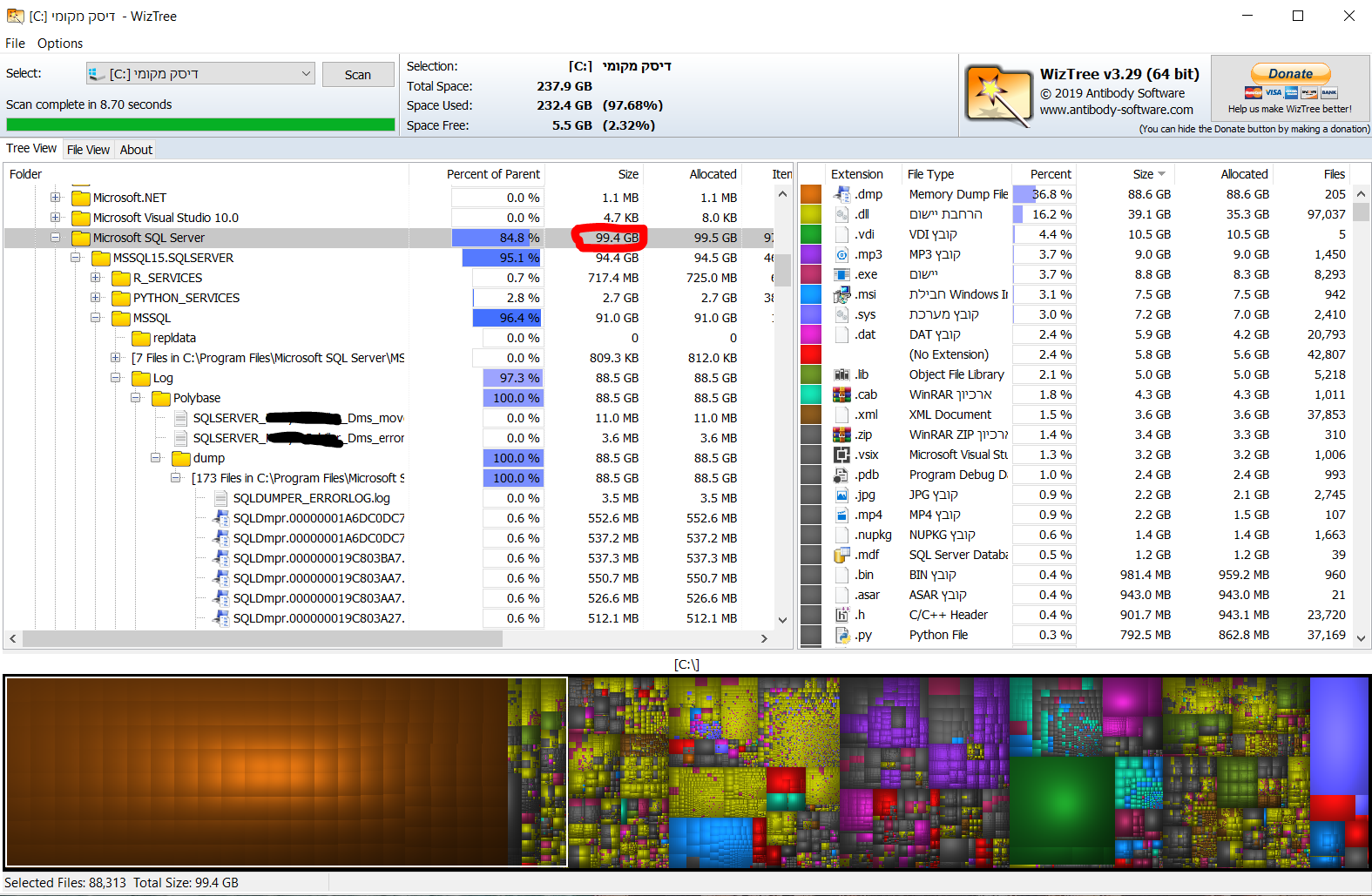The image size is (1372, 896).
Task: Expand the Microsoft.NET tree node
Action: tap(56, 198)
